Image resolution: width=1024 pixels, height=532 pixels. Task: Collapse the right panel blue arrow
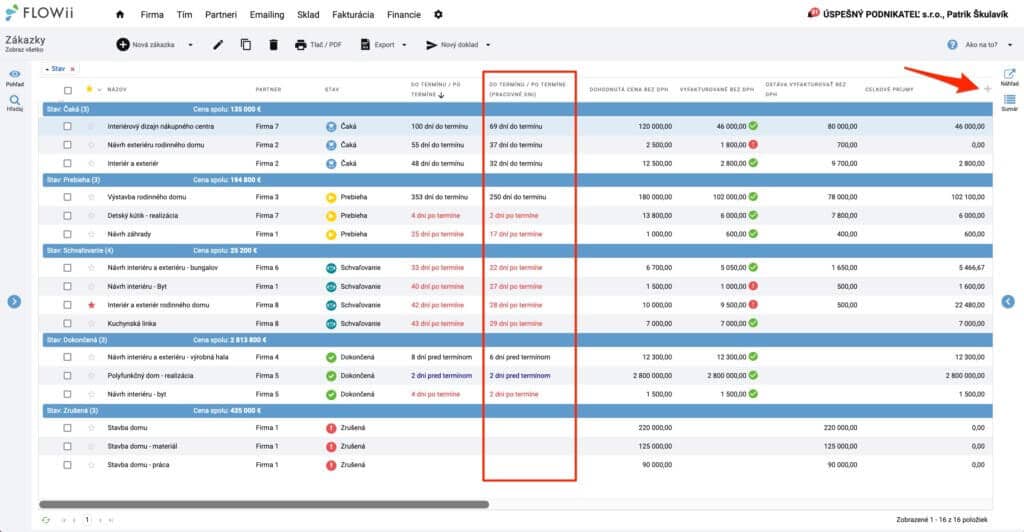pyautogui.click(x=1008, y=302)
